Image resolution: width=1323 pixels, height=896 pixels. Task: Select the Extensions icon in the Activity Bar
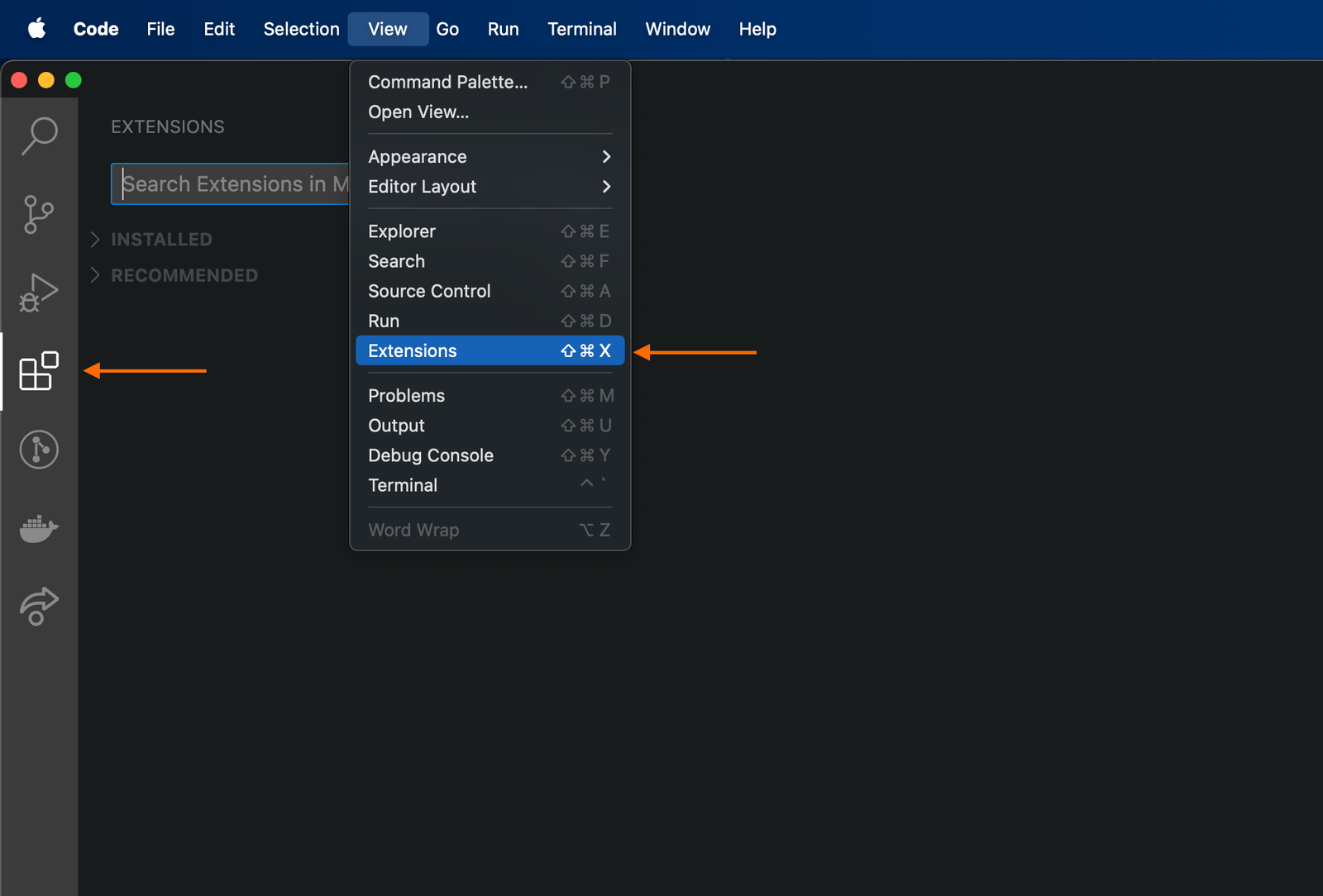pyautogui.click(x=39, y=371)
